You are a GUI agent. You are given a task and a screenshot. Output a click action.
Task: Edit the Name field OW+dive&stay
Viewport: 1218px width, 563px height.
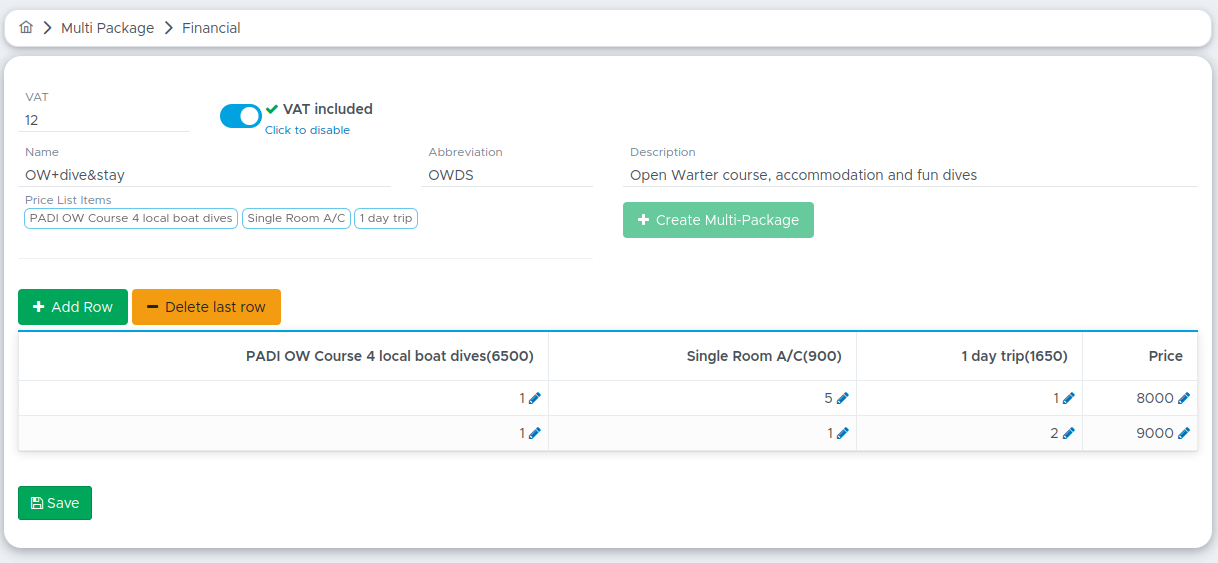(205, 175)
